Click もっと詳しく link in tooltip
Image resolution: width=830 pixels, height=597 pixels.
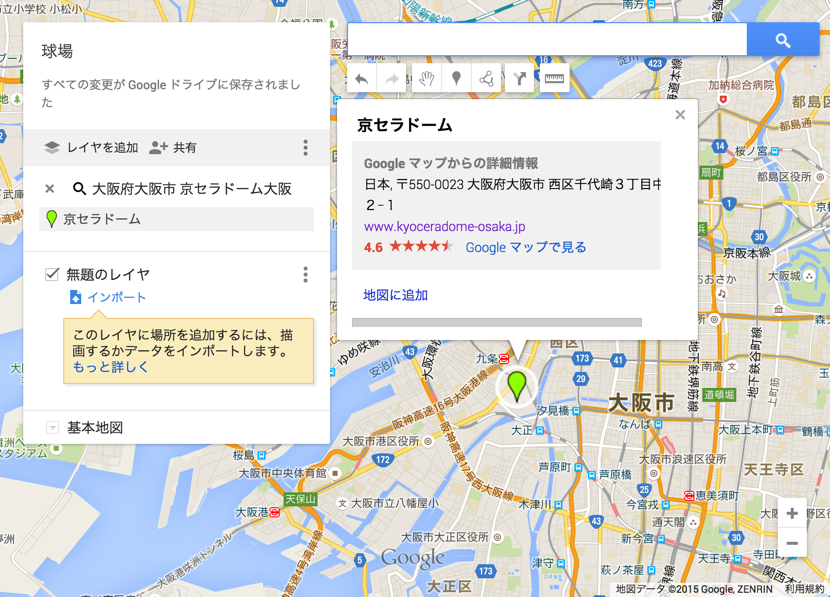point(110,367)
